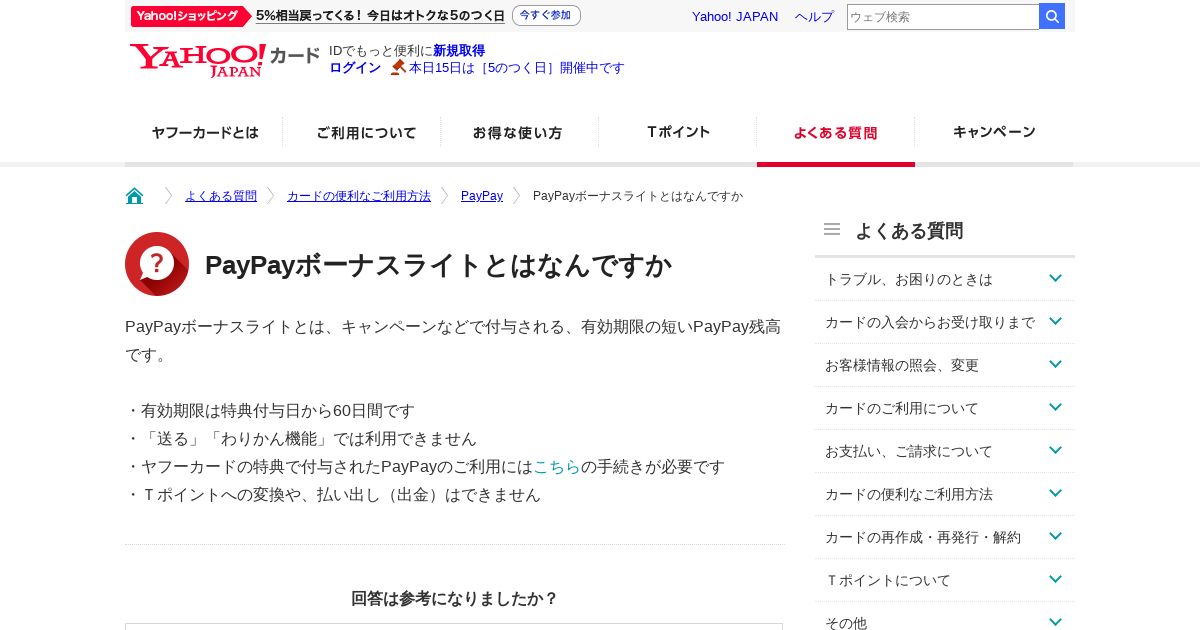This screenshot has height=630, width=1200.
Task: Select the よくある質問 menu tab
Action: coord(836,132)
